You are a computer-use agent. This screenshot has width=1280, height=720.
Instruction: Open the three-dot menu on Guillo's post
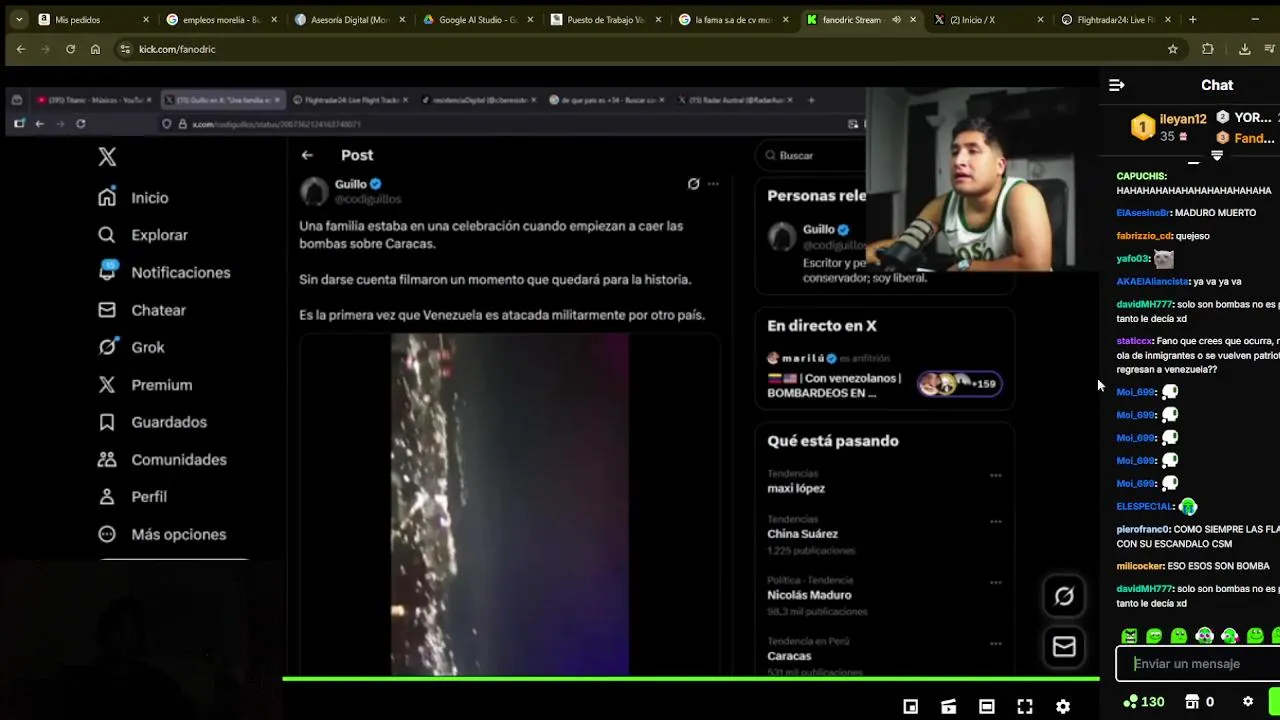713,184
